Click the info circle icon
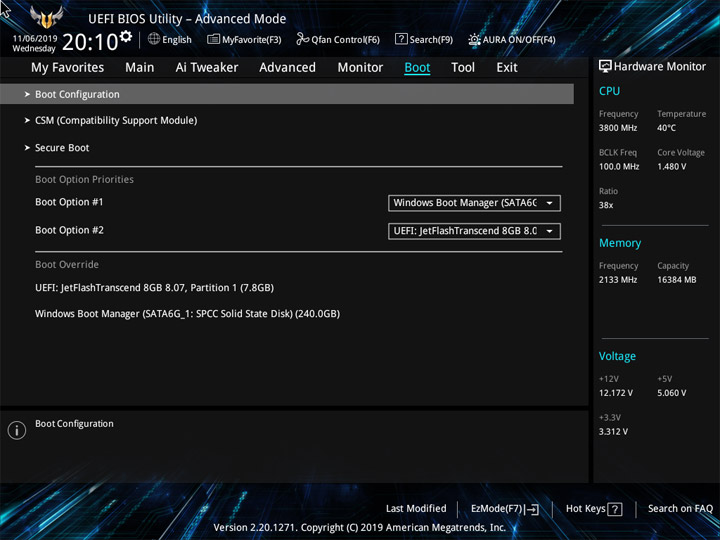720x540 pixels. pyautogui.click(x=17, y=430)
